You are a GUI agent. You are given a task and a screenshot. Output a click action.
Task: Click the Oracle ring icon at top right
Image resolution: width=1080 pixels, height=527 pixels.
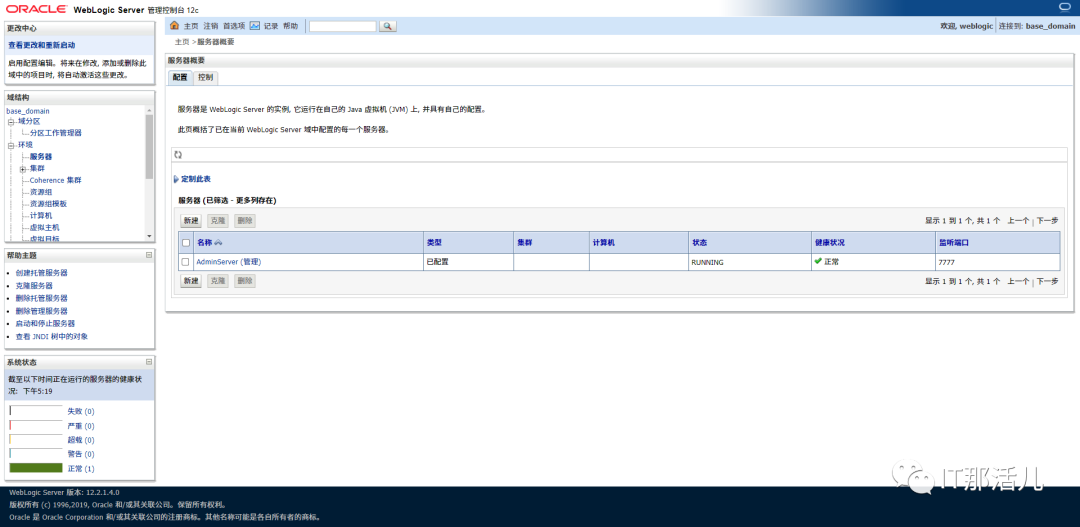1066,7
